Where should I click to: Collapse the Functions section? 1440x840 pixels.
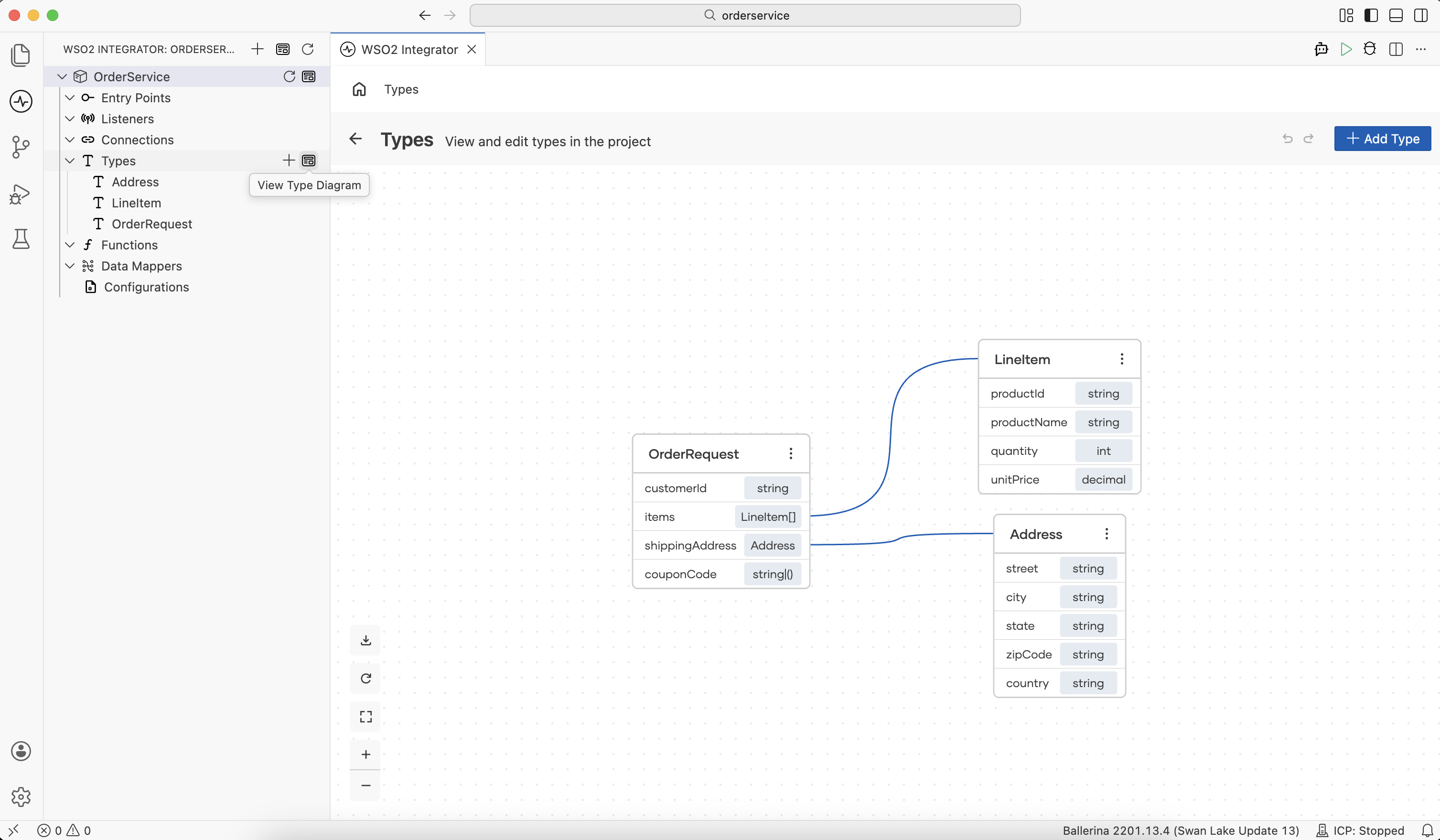(70, 245)
